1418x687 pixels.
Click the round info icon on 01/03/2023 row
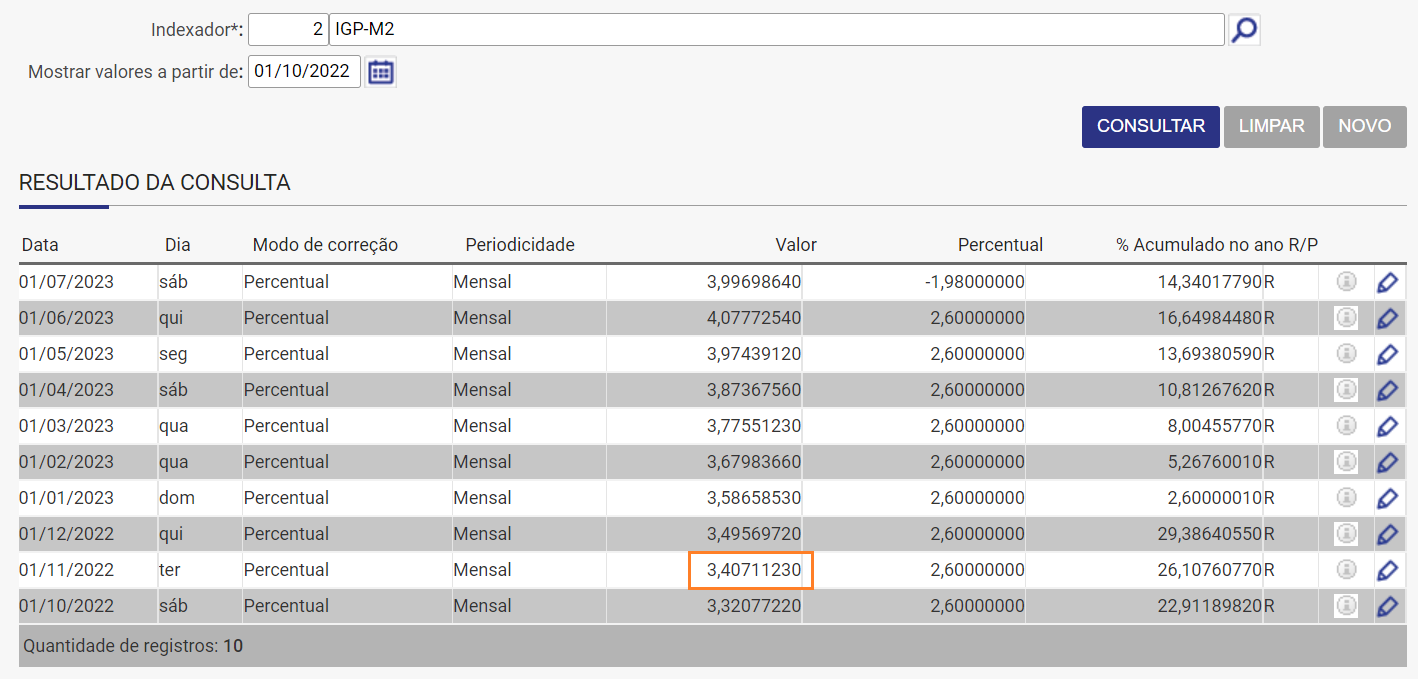pos(1346,426)
